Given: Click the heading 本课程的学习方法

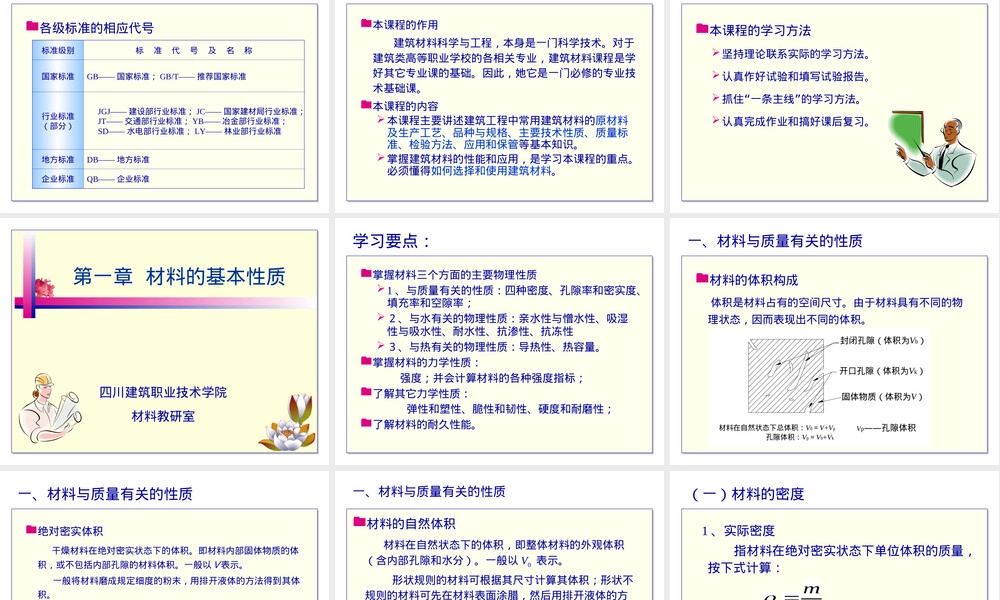Looking at the screenshot, I should point(760,30).
